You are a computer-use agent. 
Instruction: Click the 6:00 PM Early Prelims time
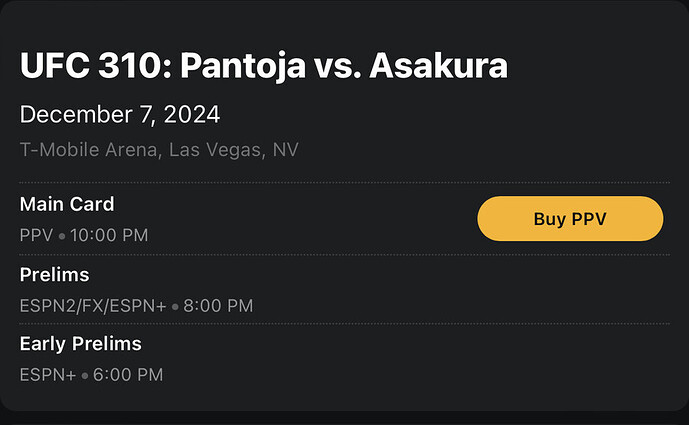pos(126,376)
